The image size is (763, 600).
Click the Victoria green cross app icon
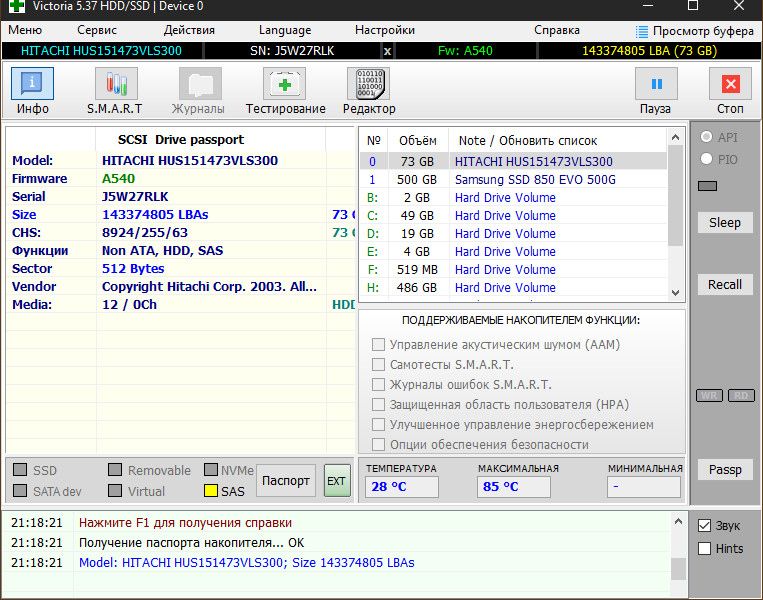(17, 6)
